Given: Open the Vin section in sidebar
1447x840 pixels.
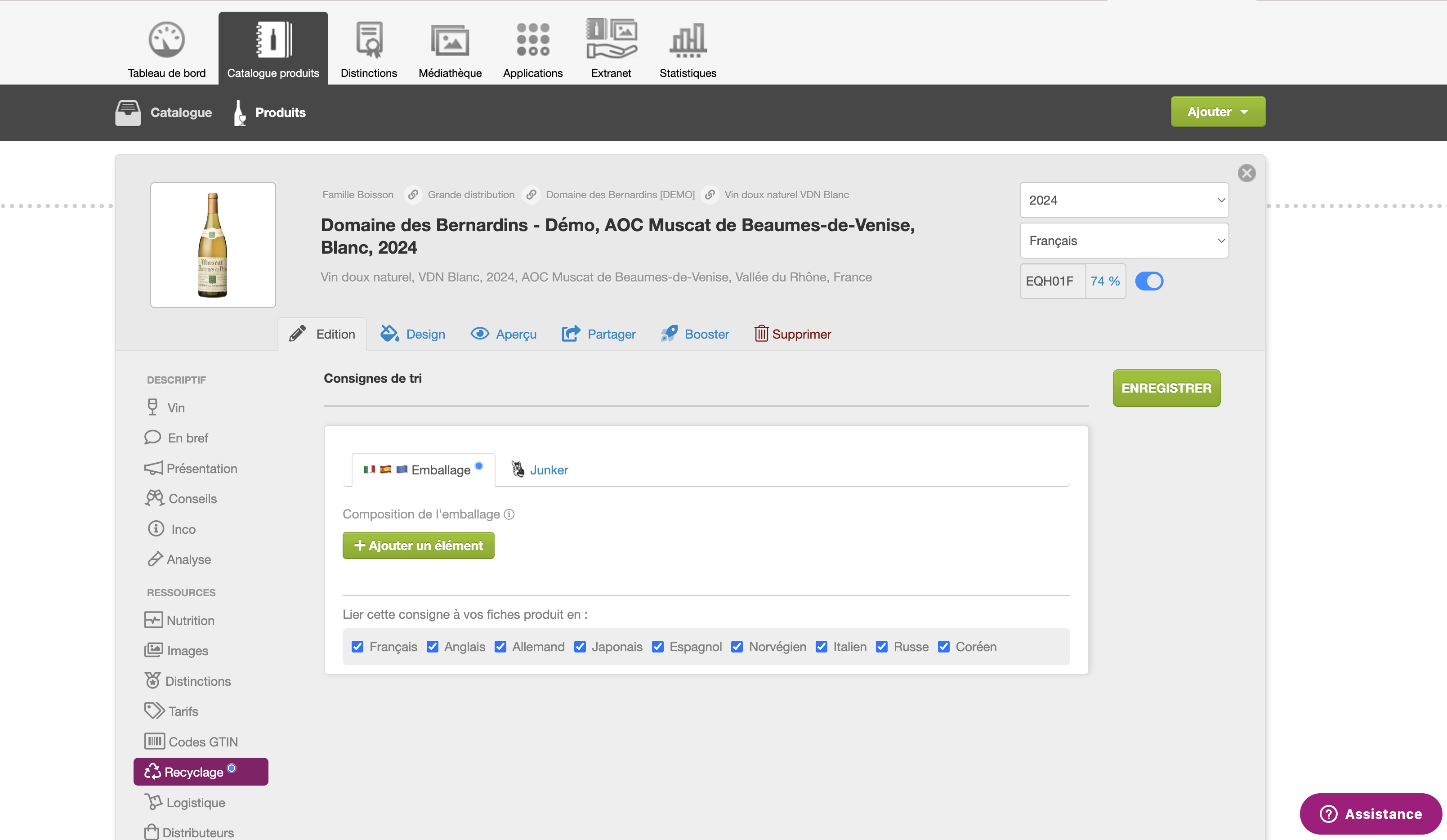Looking at the screenshot, I should [165, 408].
